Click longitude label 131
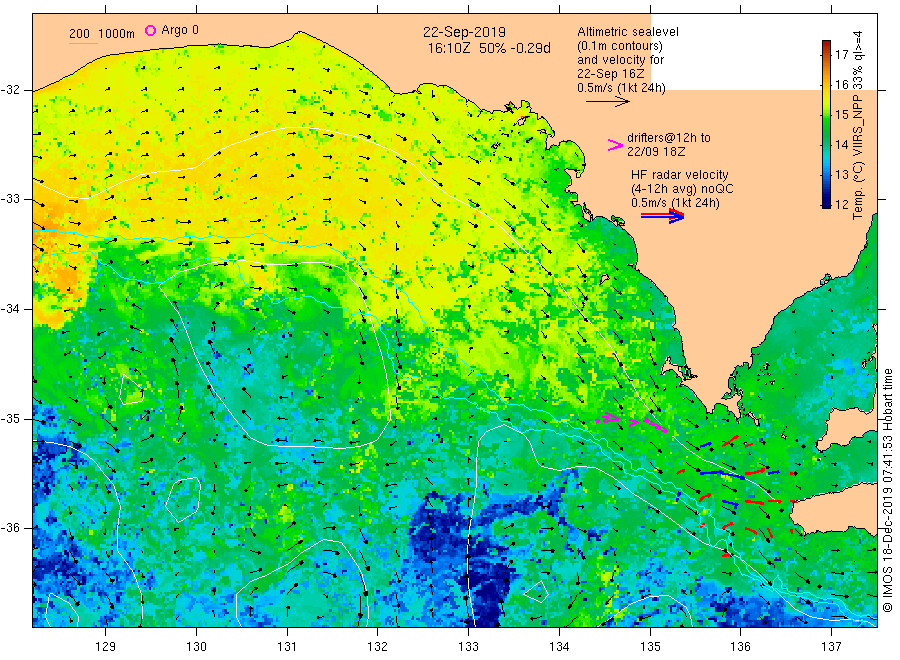Screen dimensions: 900x660 [287, 647]
